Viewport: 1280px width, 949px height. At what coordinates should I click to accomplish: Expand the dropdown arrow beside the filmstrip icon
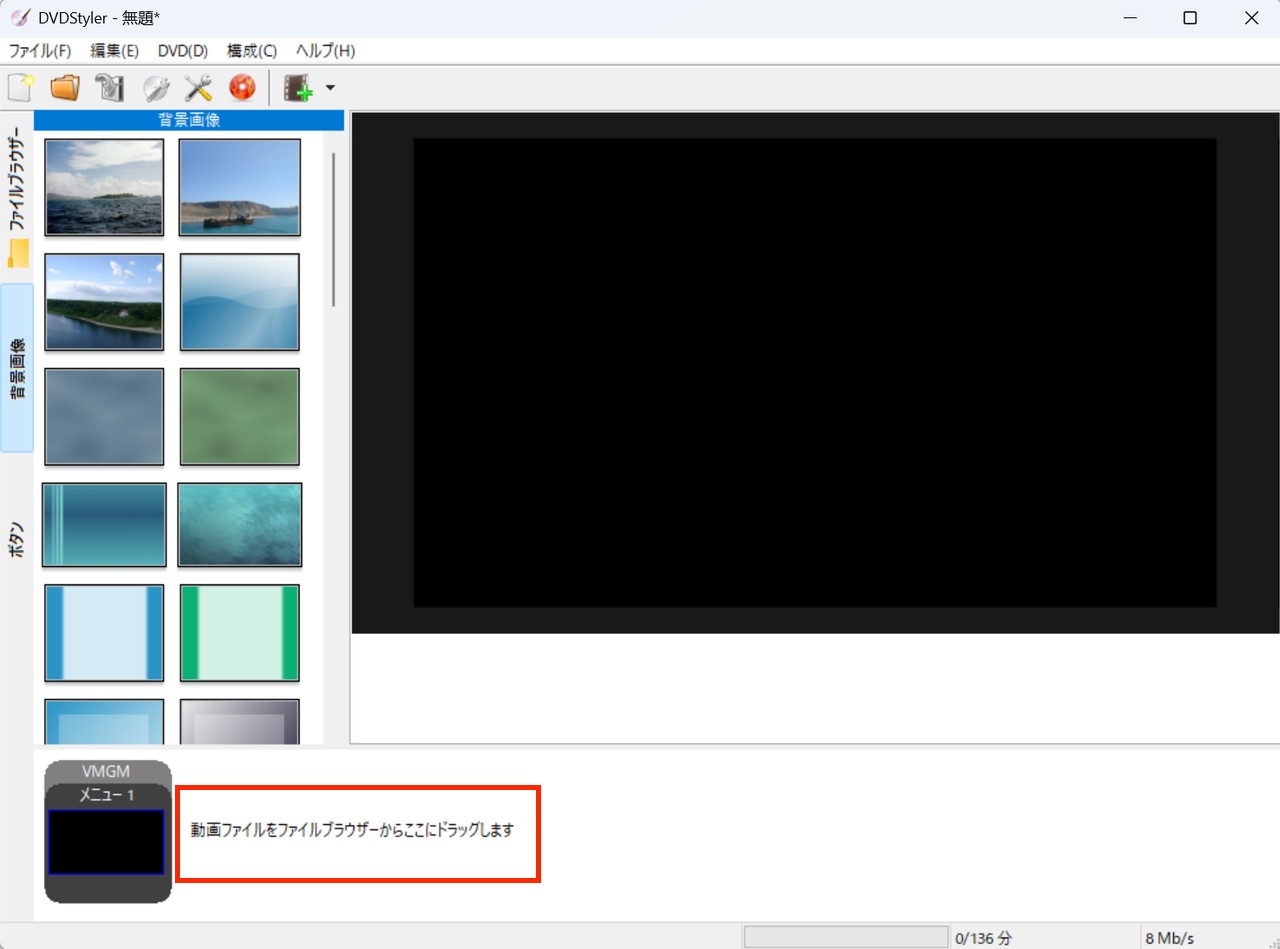pos(329,88)
